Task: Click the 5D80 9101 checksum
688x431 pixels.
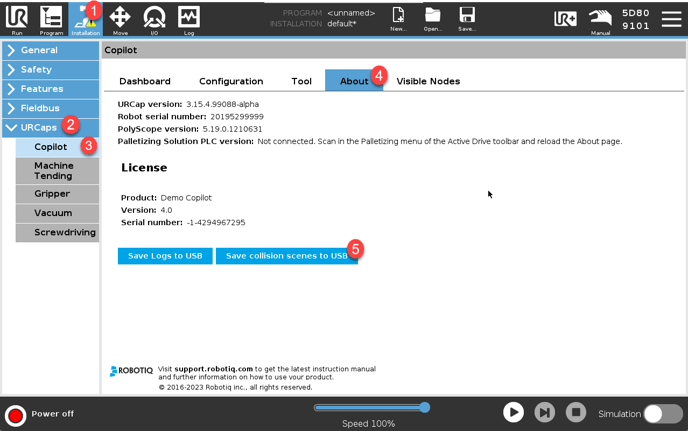Action: click(x=635, y=19)
